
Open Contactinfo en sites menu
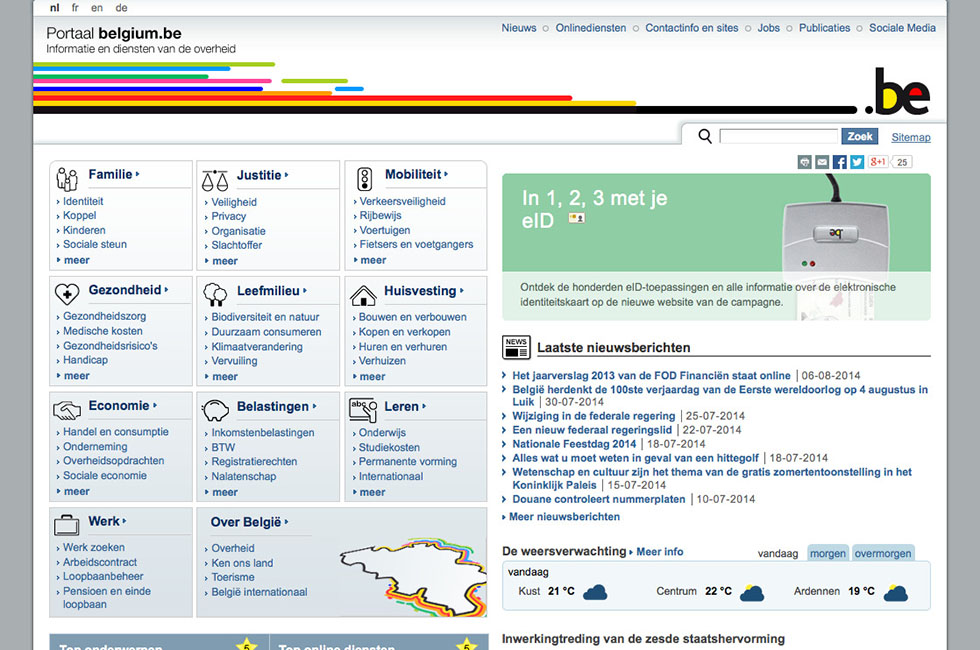pyautogui.click(x=692, y=28)
